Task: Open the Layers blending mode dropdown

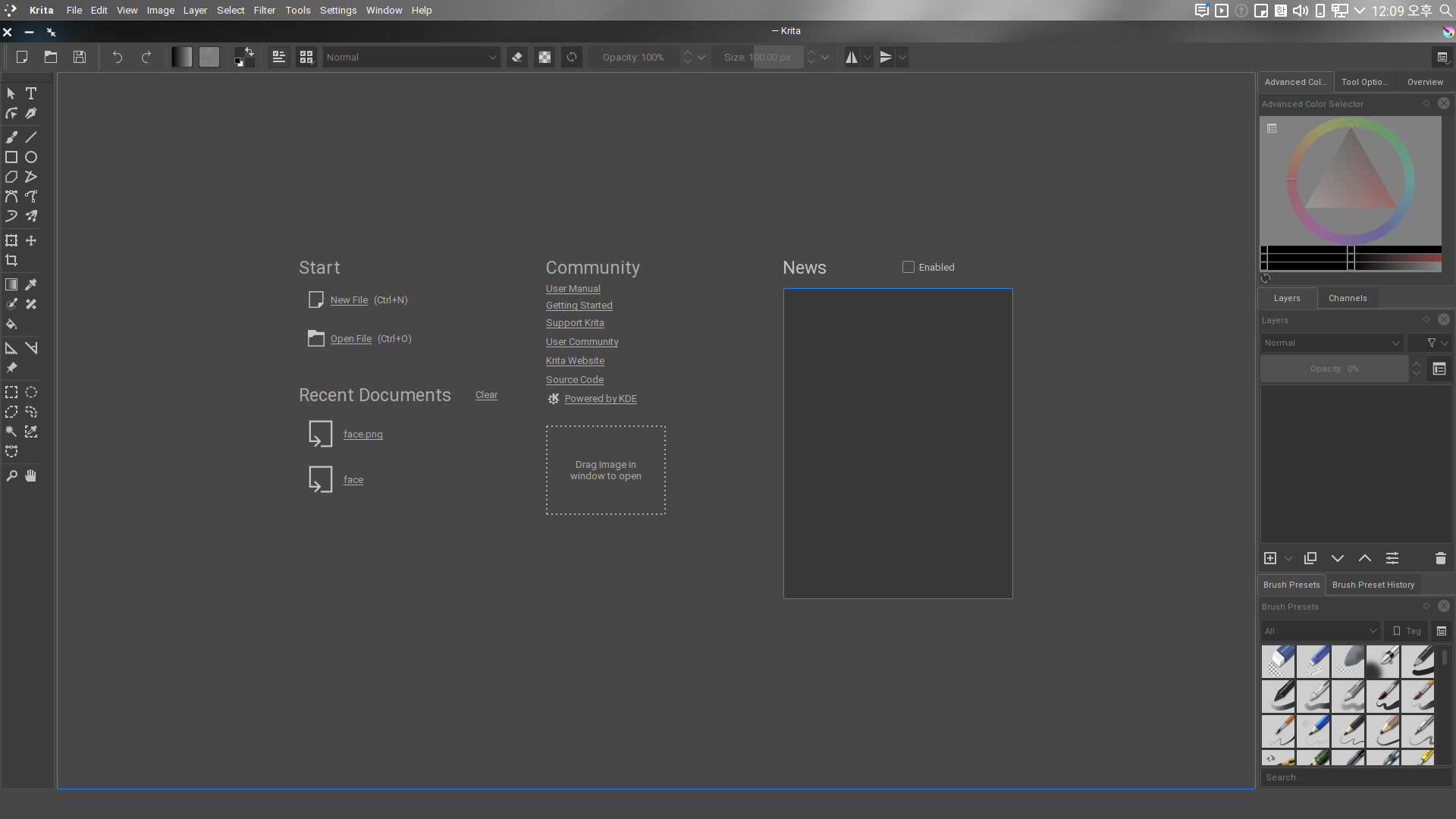Action: (x=1332, y=343)
